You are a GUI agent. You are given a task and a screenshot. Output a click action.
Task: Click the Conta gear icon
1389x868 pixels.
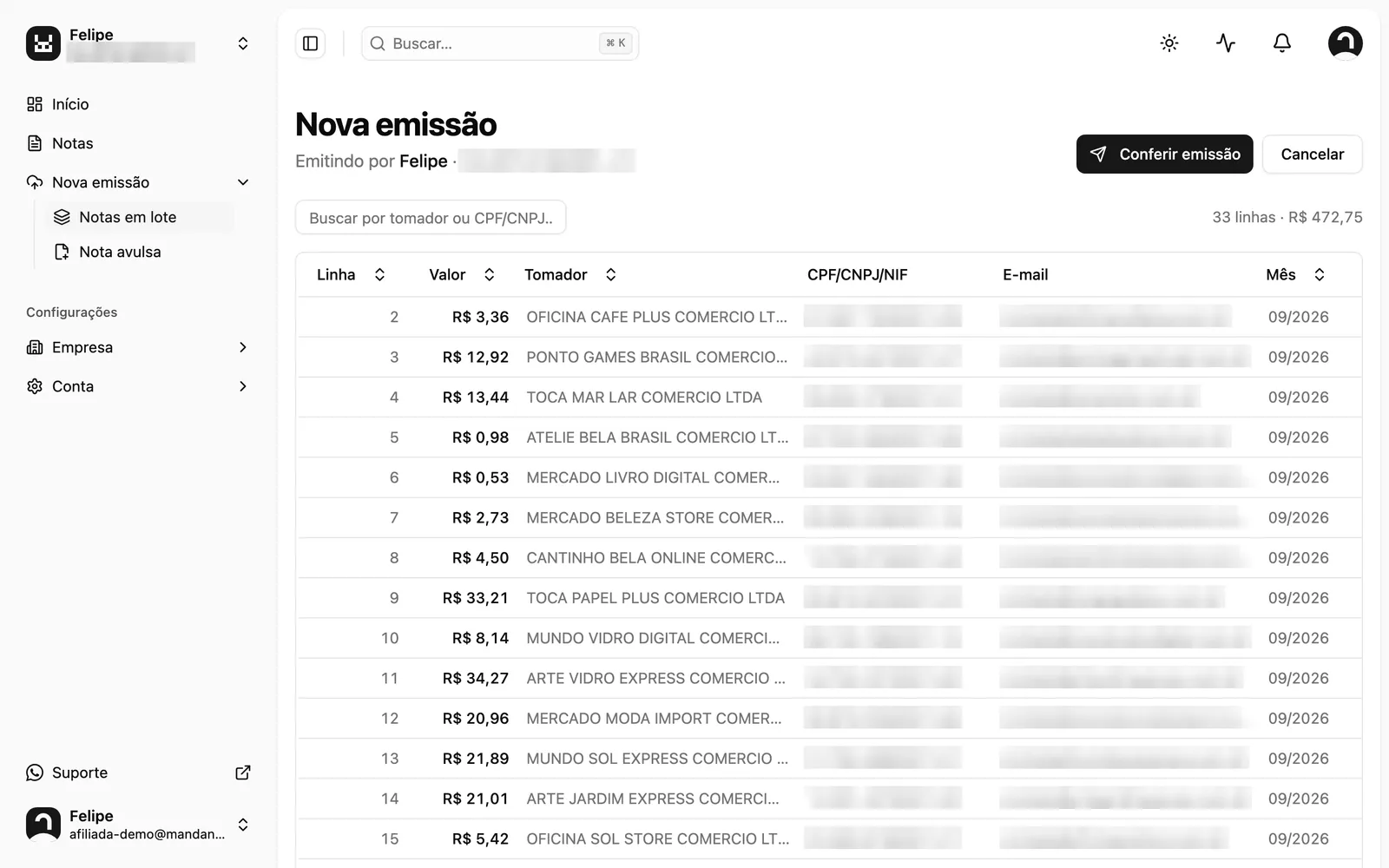click(x=35, y=386)
